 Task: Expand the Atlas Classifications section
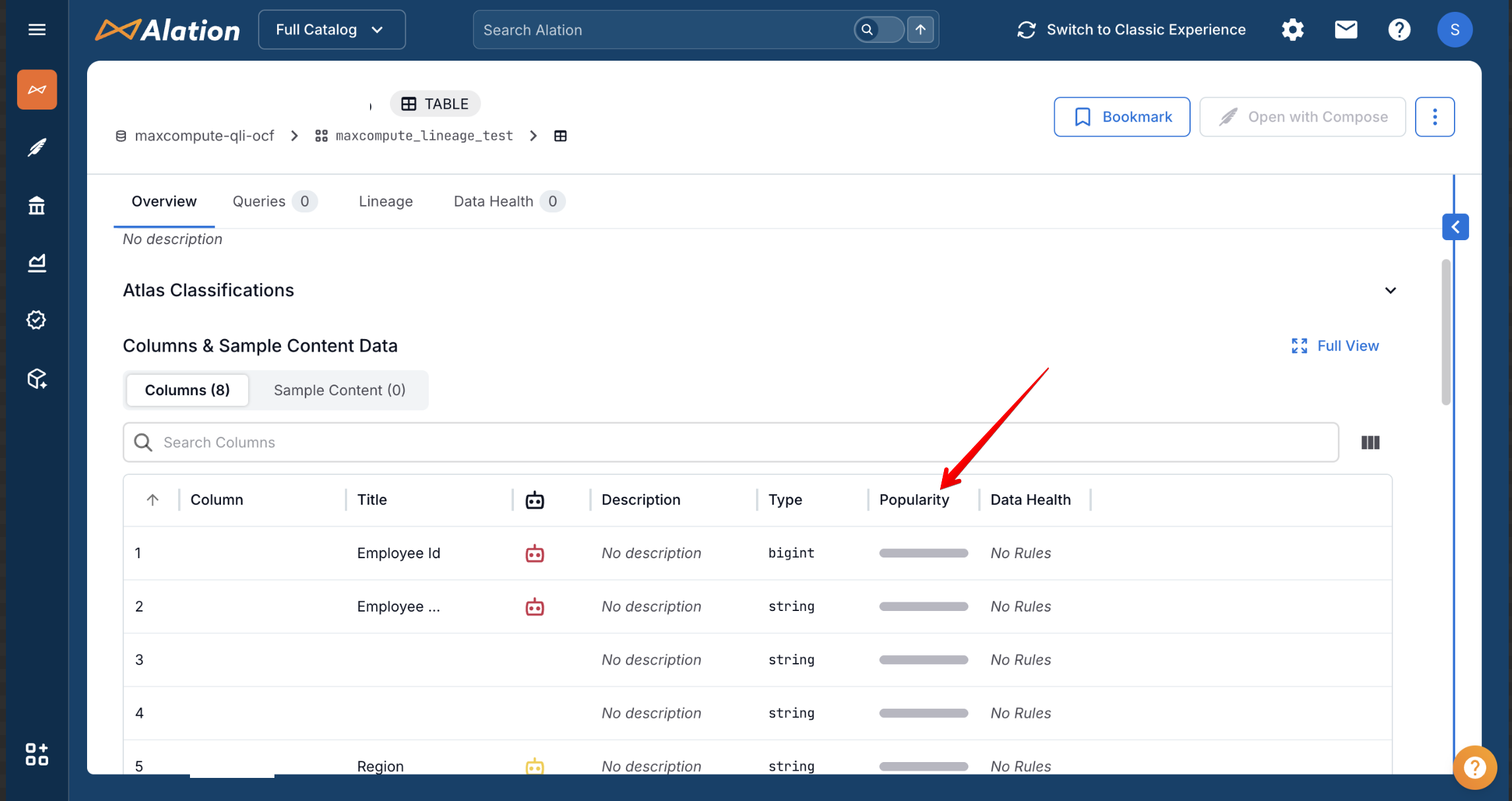1390,290
